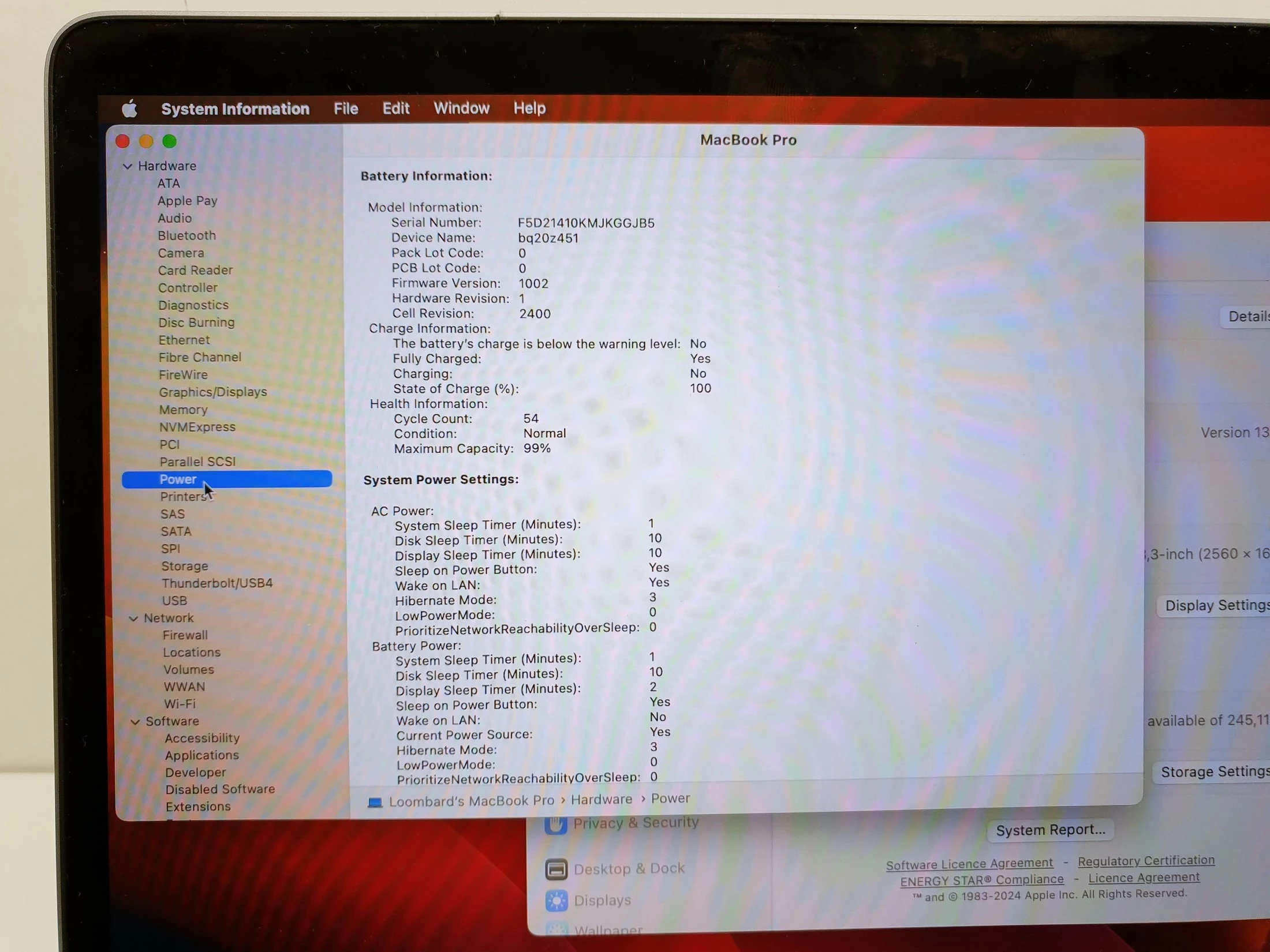Select Card Reader in the sidebar
The image size is (1270, 952).
point(196,270)
